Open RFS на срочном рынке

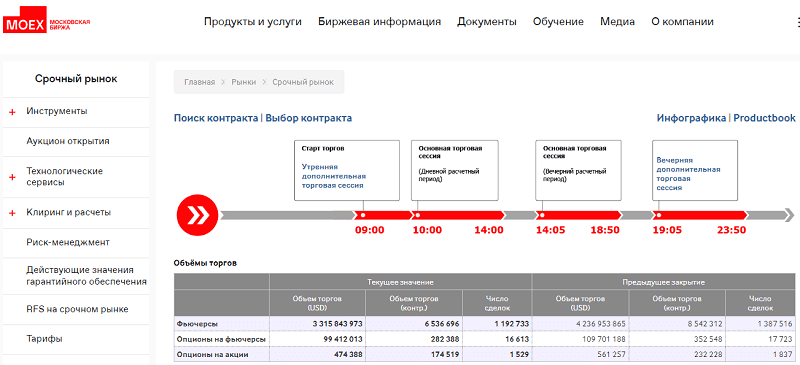point(77,309)
